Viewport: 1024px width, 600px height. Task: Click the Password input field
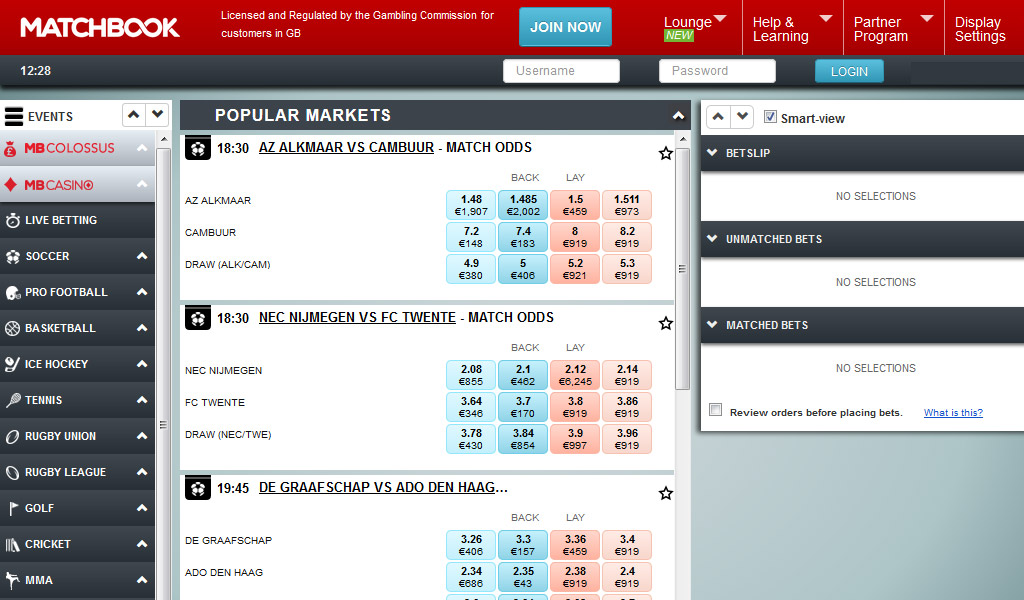[x=717, y=71]
